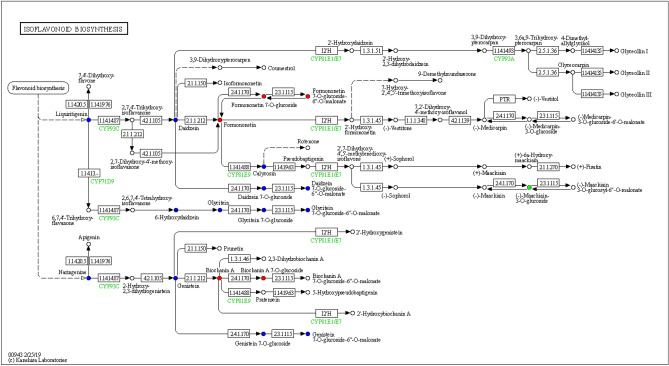
Task: Click the Coumestrol compound circle
Action: point(264,67)
